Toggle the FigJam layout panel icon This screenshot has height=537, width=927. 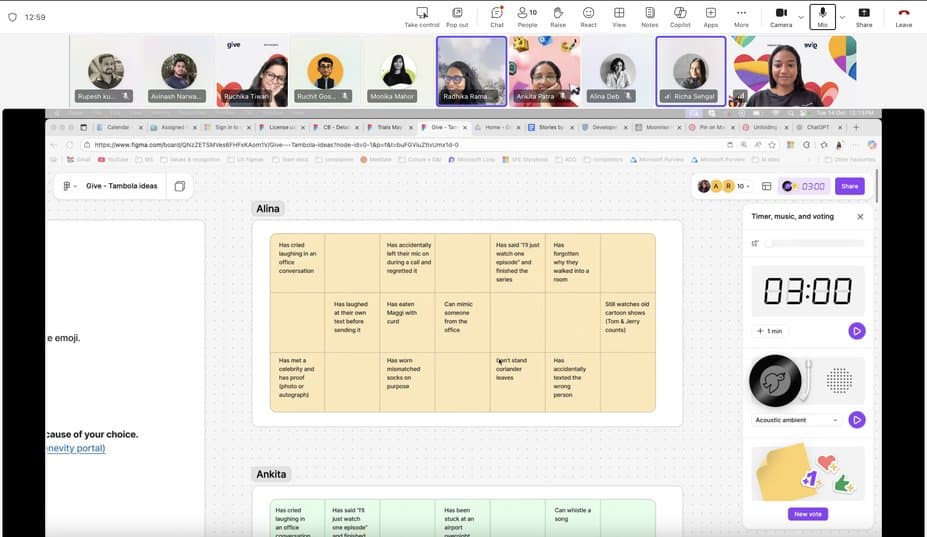[766, 186]
